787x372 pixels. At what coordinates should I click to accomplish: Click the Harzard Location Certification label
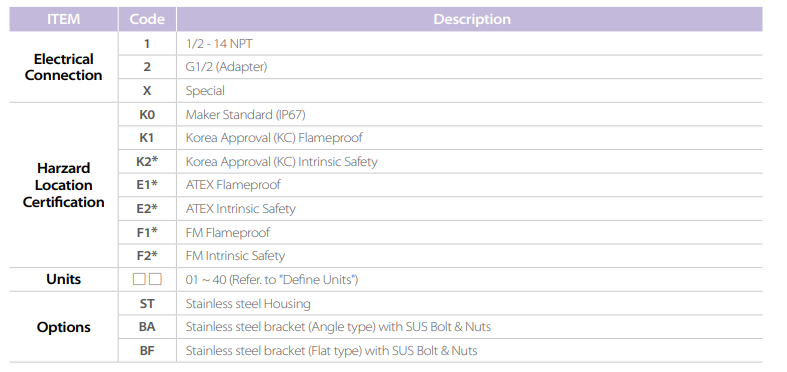63,185
